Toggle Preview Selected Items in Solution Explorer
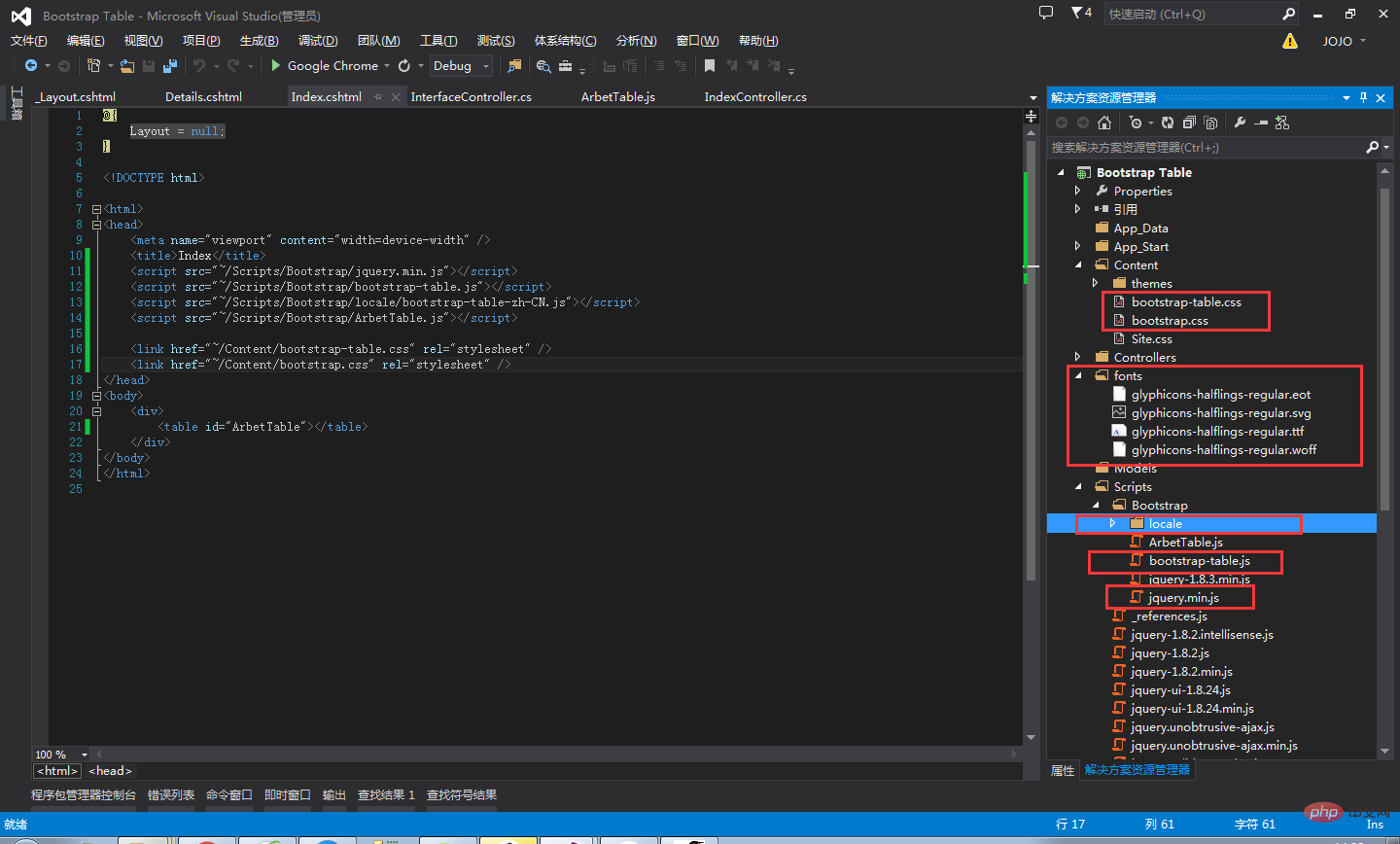This screenshot has width=1400, height=844. [x=1261, y=123]
